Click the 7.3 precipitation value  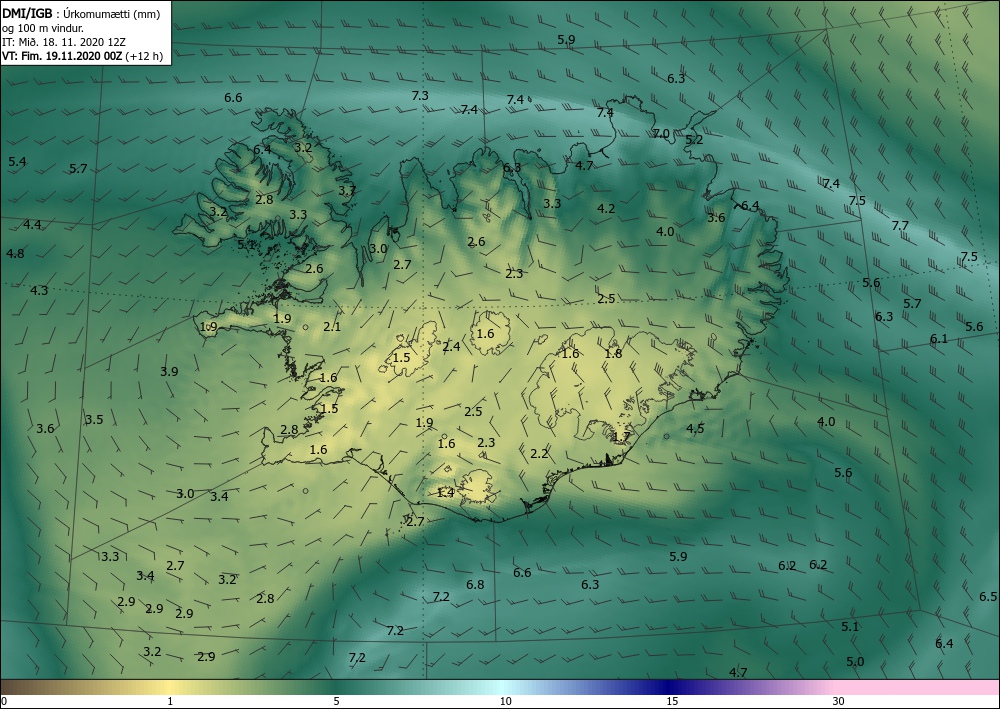[x=420, y=96]
